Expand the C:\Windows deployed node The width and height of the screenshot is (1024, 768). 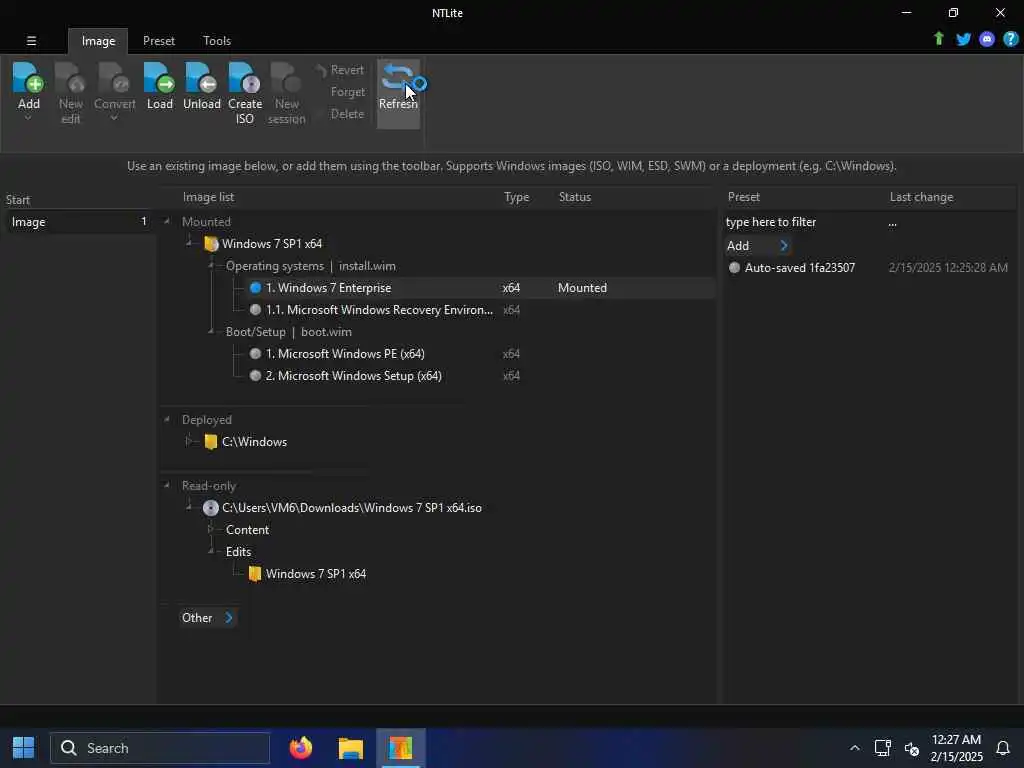(189, 441)
